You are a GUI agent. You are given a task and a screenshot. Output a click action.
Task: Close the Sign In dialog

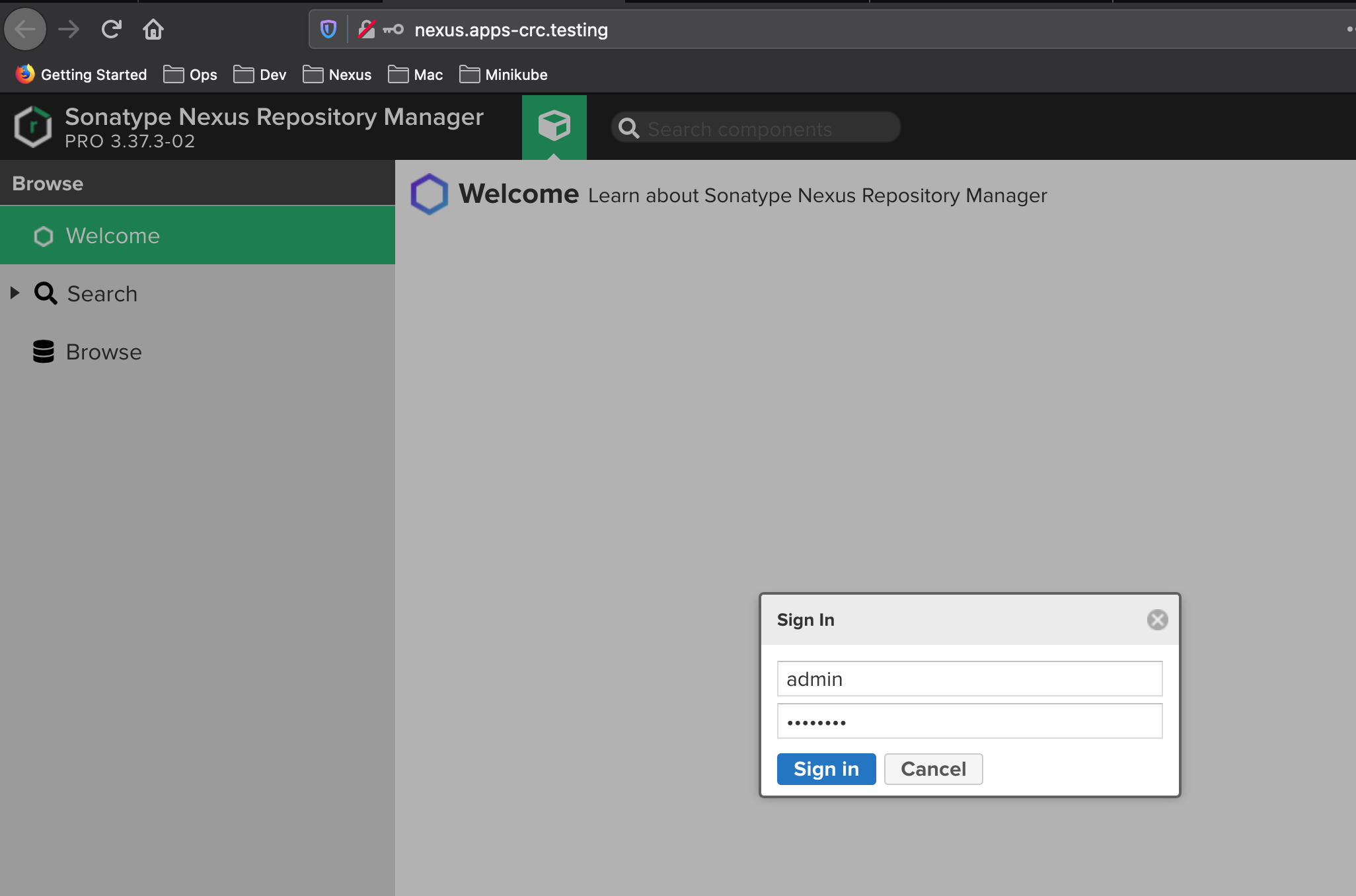pyautogui.click(x=1157, y=620)
